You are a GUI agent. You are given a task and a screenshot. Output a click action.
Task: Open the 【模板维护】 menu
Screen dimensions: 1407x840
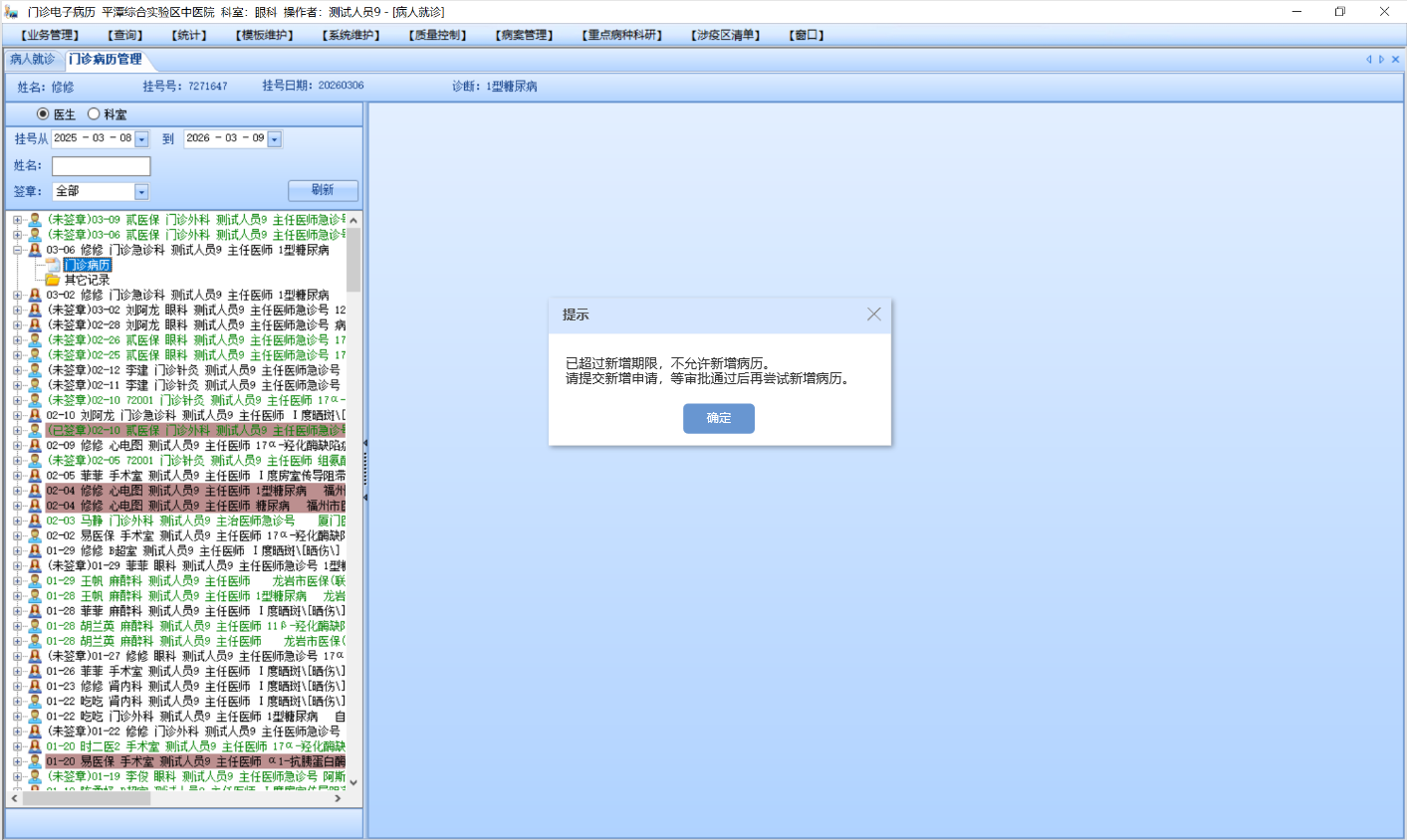pyautogui.click(x=265, y=35)
